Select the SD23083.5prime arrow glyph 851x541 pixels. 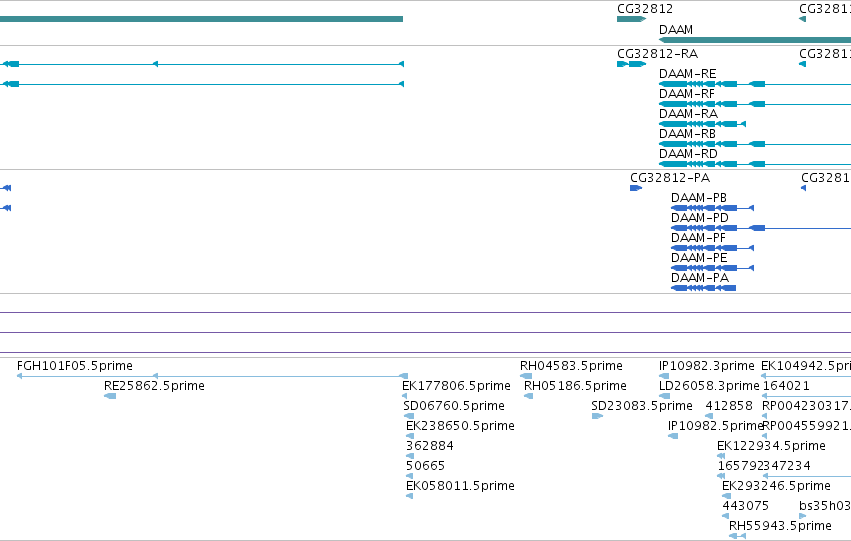coord(597,416)
